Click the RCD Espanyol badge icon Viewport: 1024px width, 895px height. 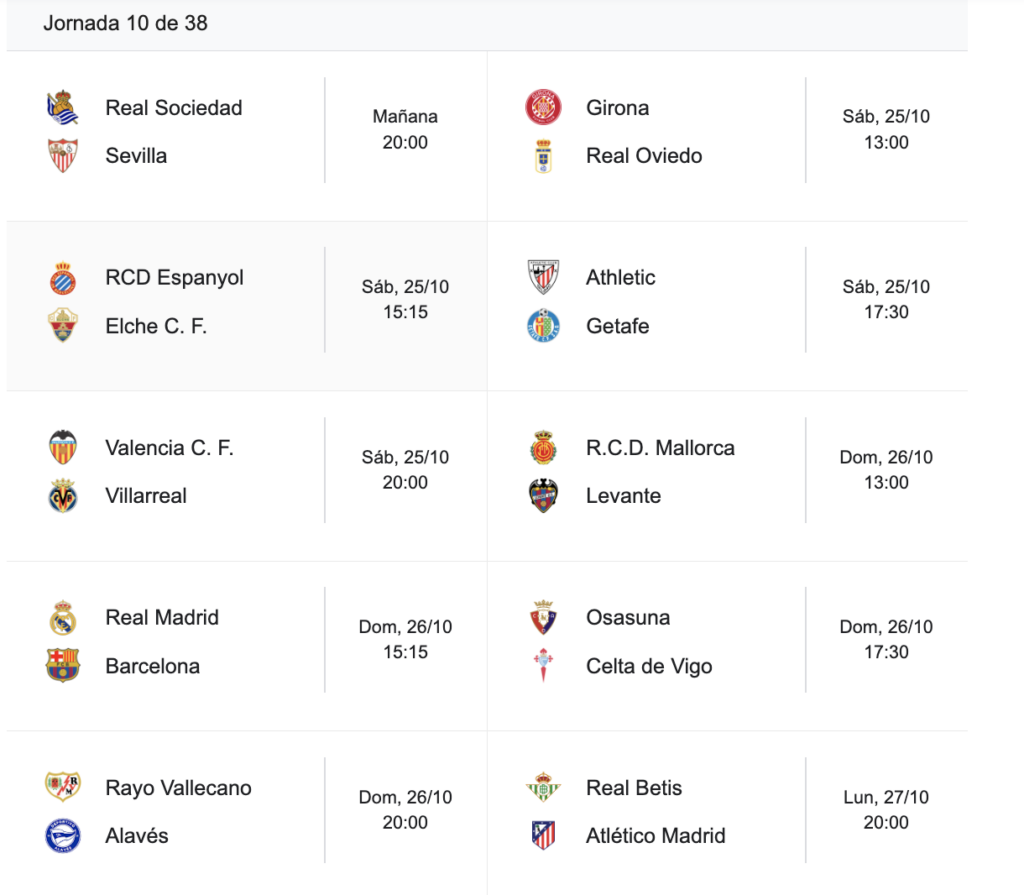[x=63, y=277]
